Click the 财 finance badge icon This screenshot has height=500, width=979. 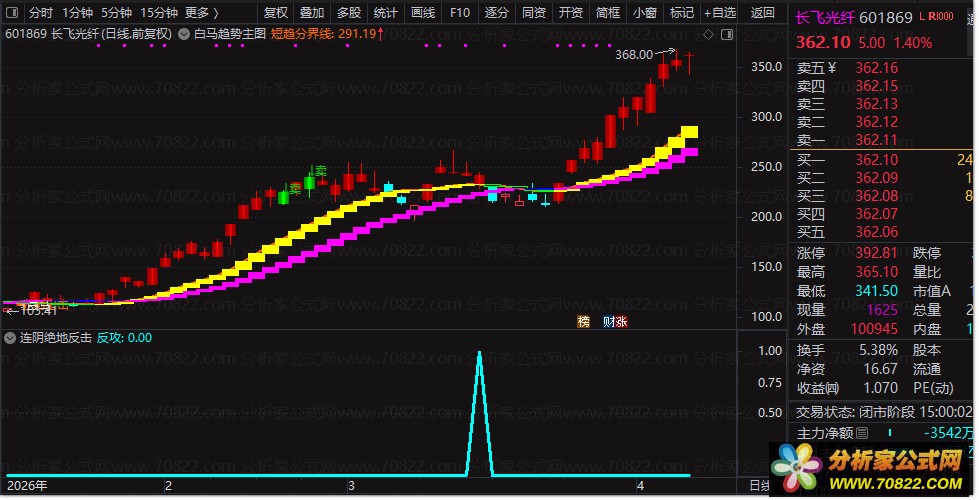pos(609,321)
